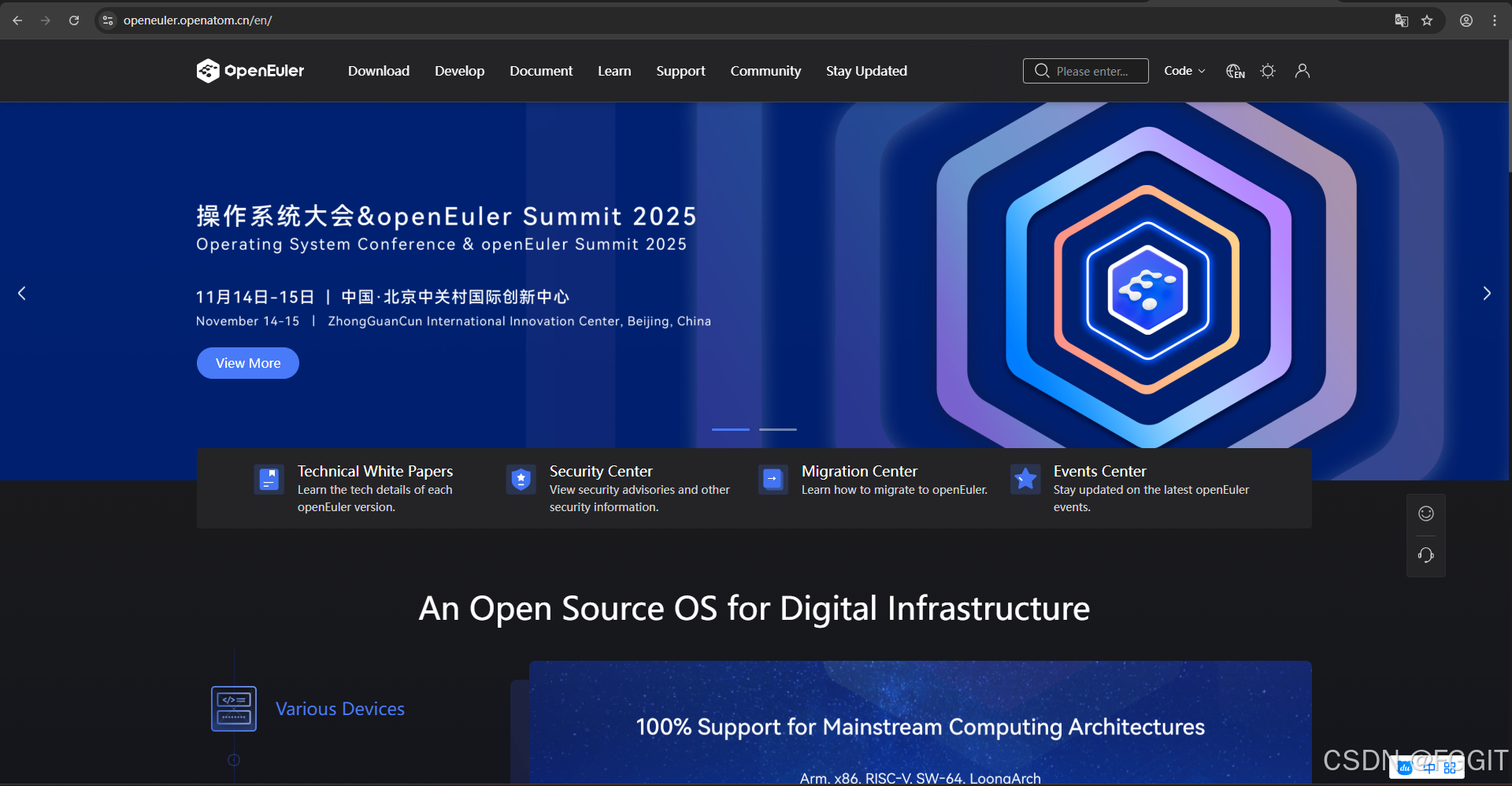Click the smiley feedback icon

point(1426,513)
